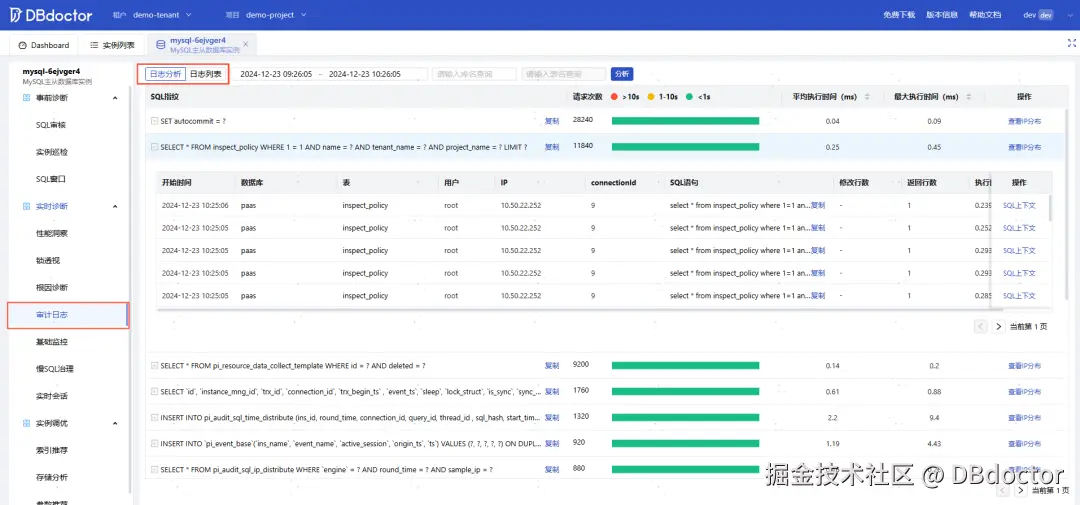Edit the start time 2024-12-23 09:26:05
Viewport: 1080px width, 505px height.
point(276,74)
